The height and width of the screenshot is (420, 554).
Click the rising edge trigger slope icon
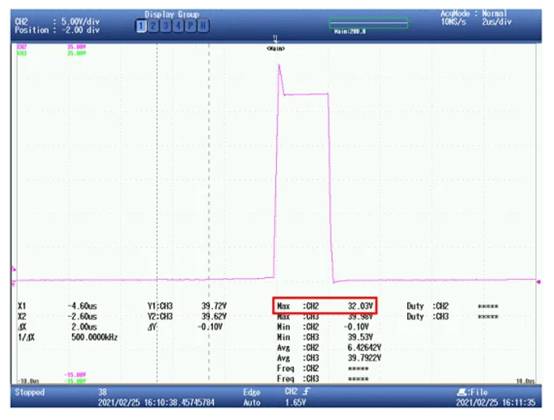pos(307,391)
